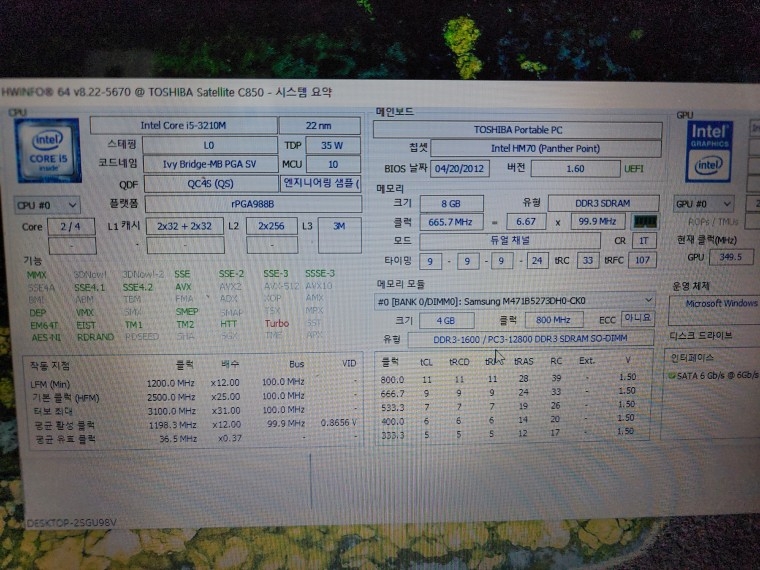Click the 0.8656 V VID value
760x570 pixels.
click(x=338, y=423)
